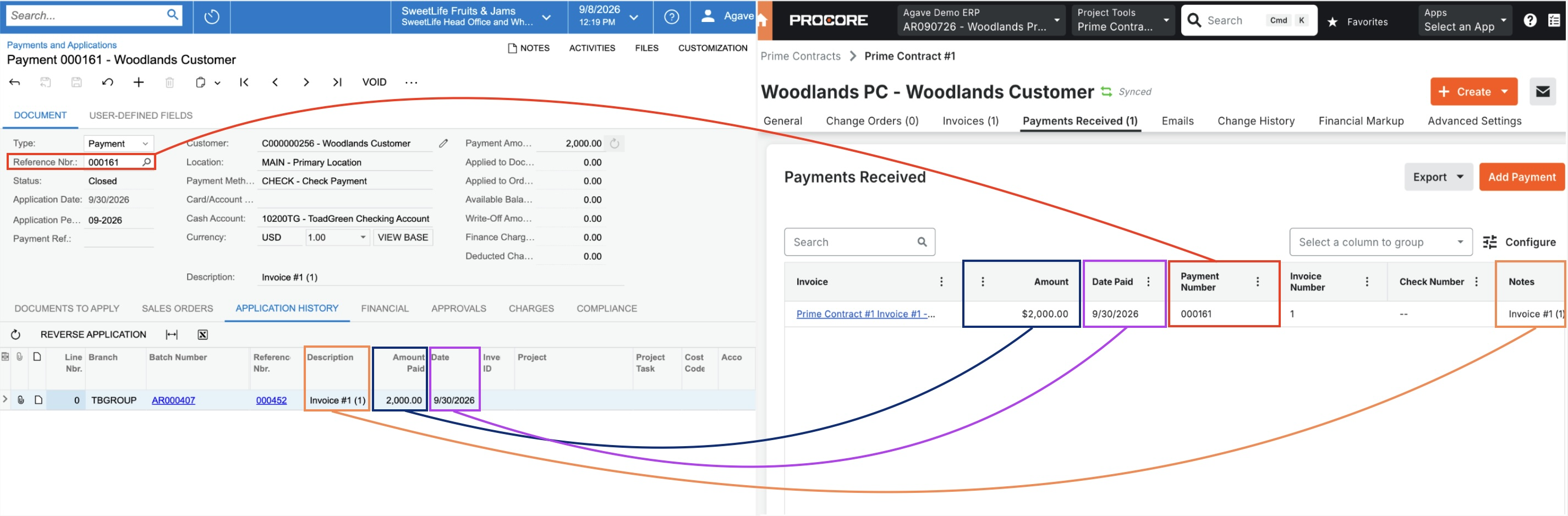Click Payments and Applications breadcrumb link
Viewport: 1568px width, 516px height.
(x=62, y=45)
